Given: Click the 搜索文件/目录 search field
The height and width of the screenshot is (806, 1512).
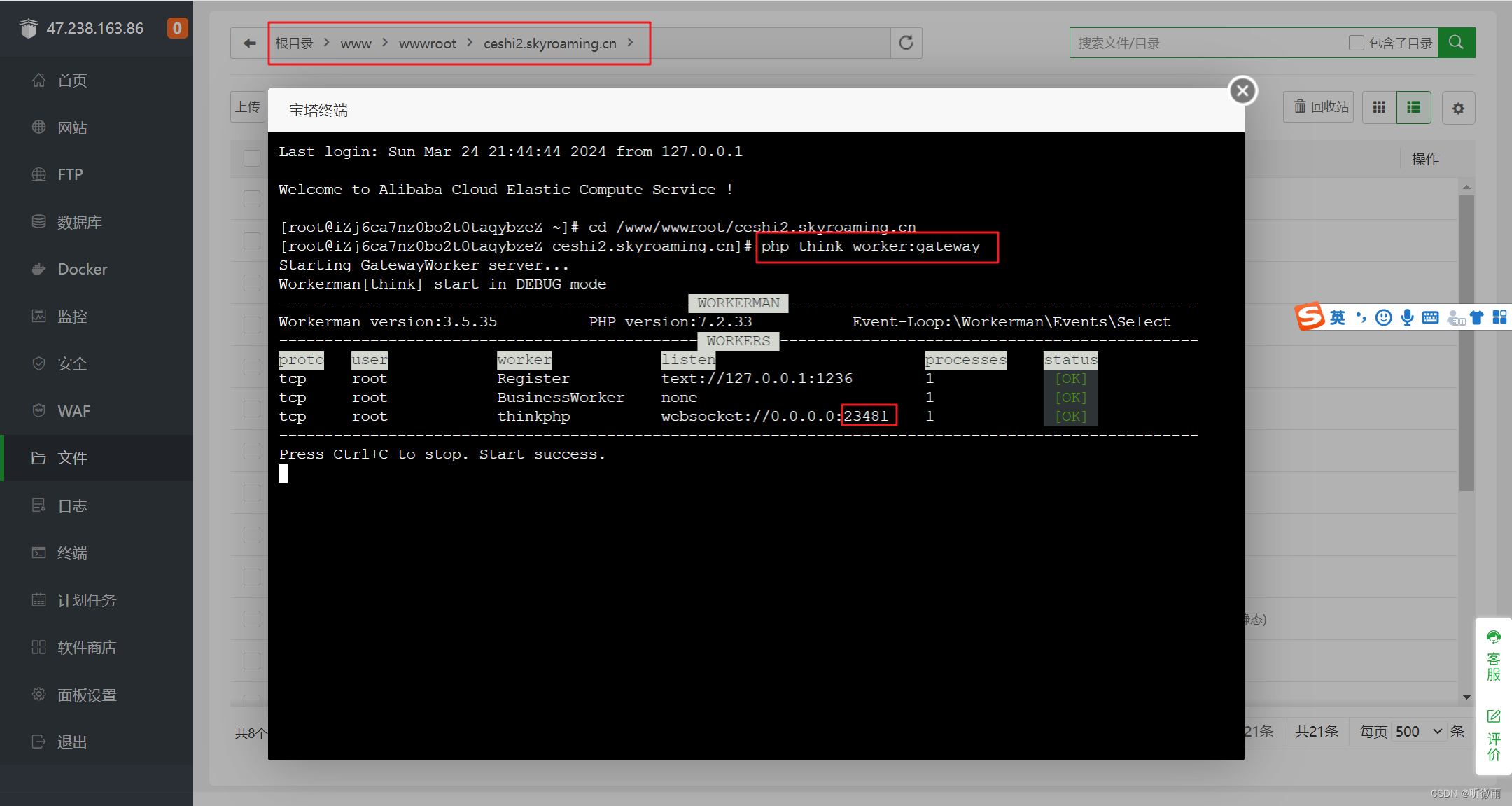Looking at the screenshot, I should pyautogui.click(x=1211, y=43).
